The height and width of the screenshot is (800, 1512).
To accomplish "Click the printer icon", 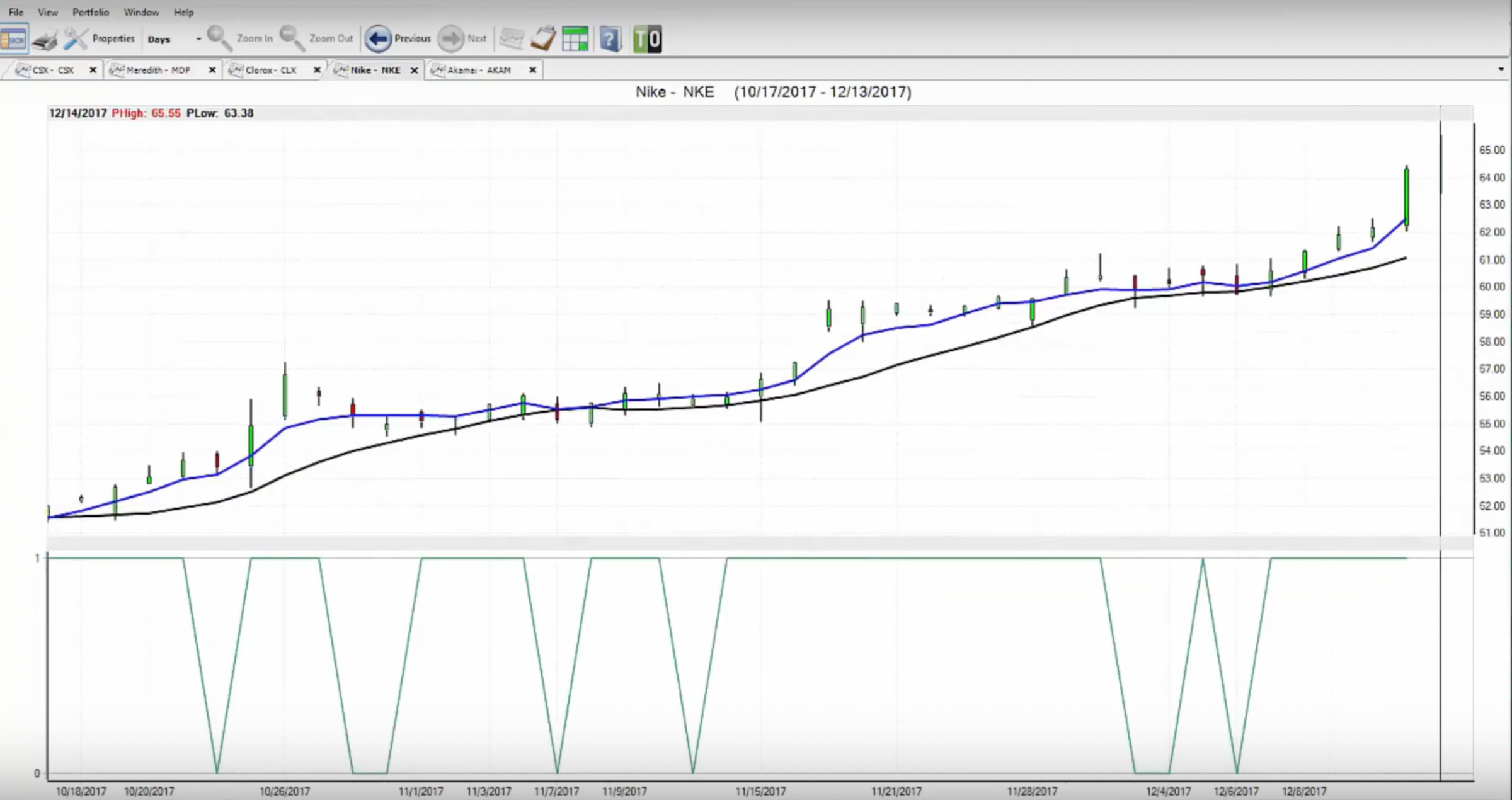I will pyautogui.click(x=45, y=40).
